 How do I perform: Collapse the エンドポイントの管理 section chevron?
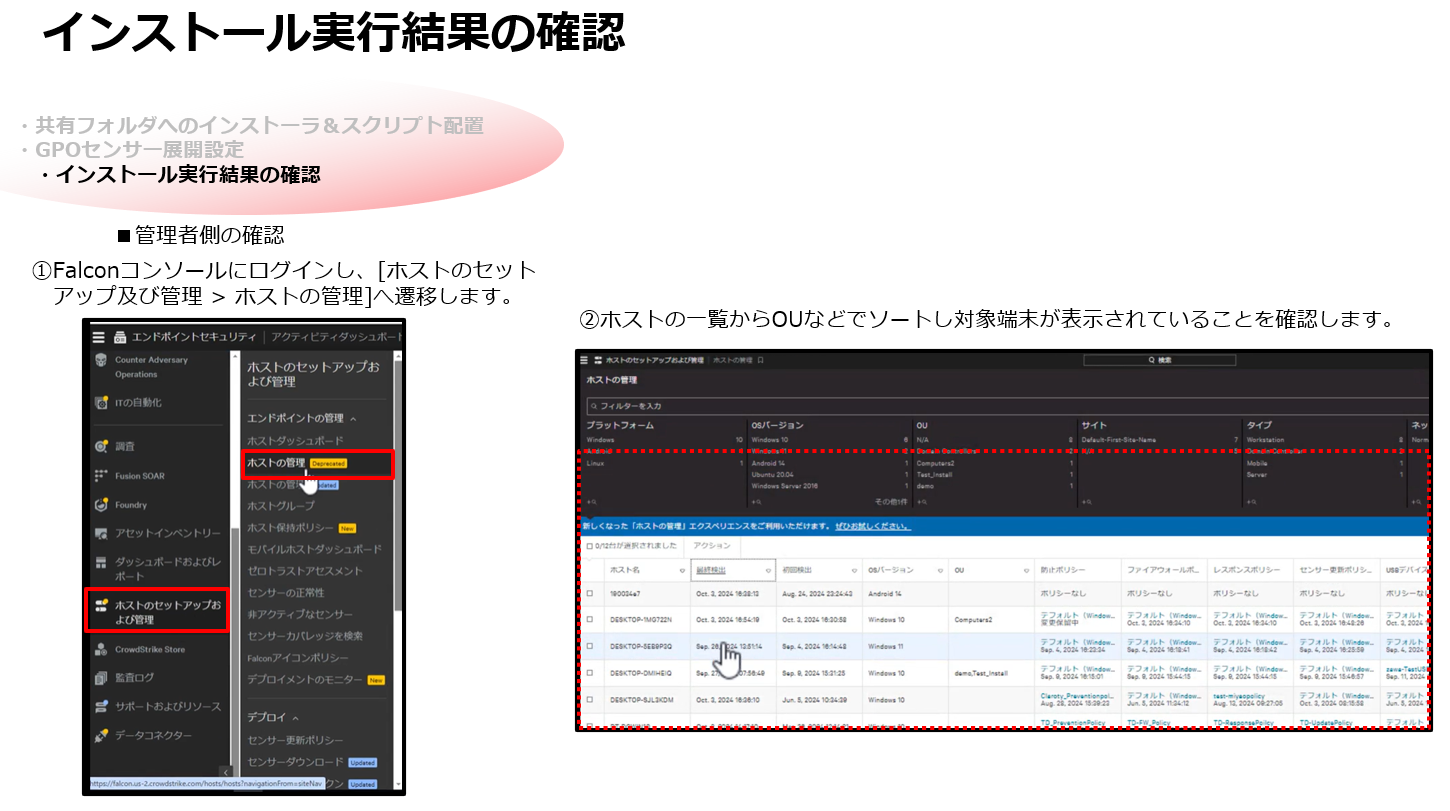pyautogui.click(x=353, y=418)
